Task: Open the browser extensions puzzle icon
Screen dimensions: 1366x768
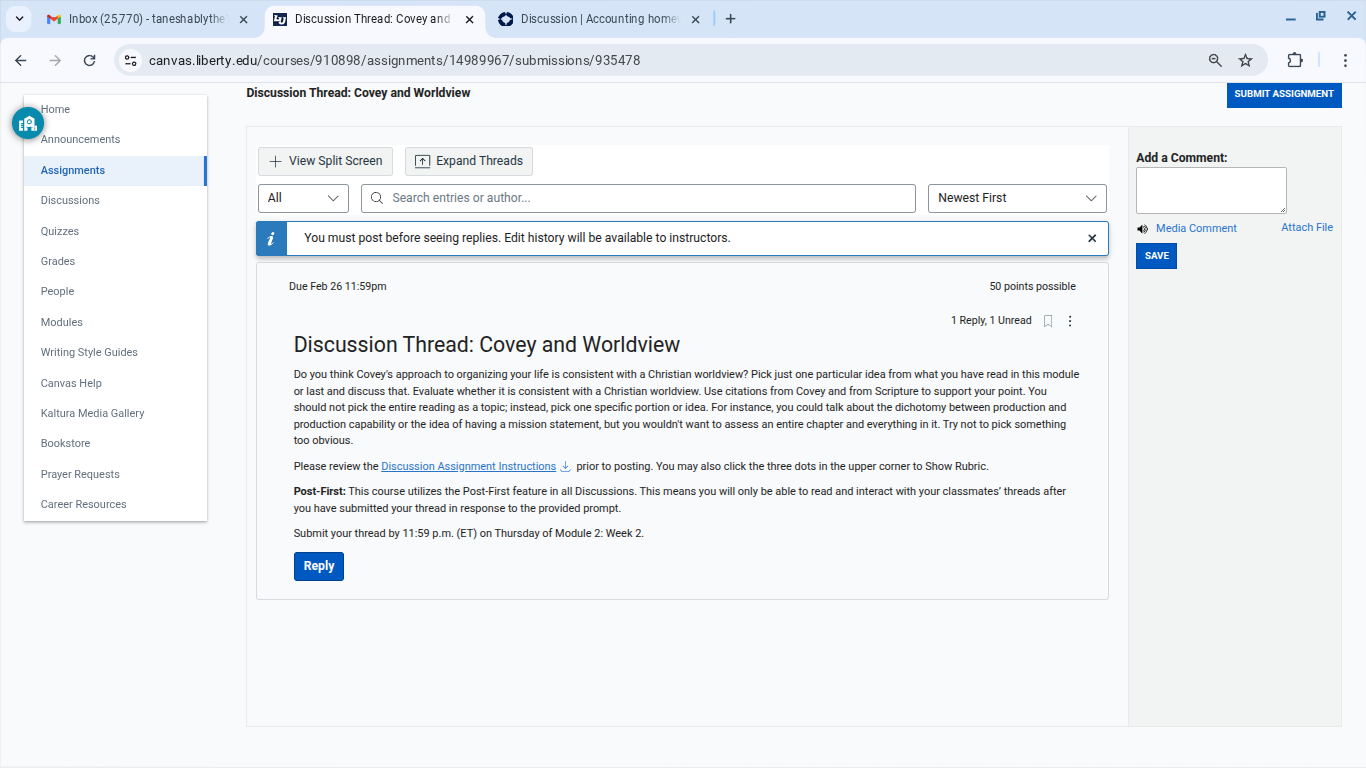Action: tap(1295, 60)
